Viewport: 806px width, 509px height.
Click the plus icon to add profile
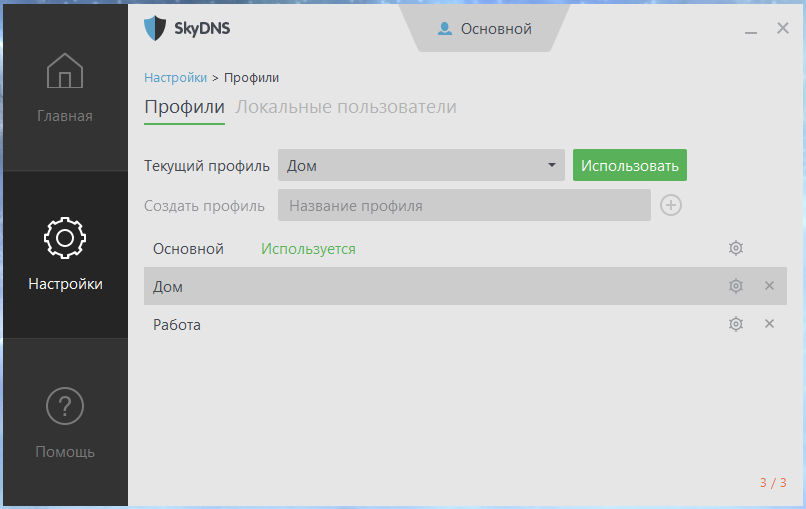[x=671, y=206]
